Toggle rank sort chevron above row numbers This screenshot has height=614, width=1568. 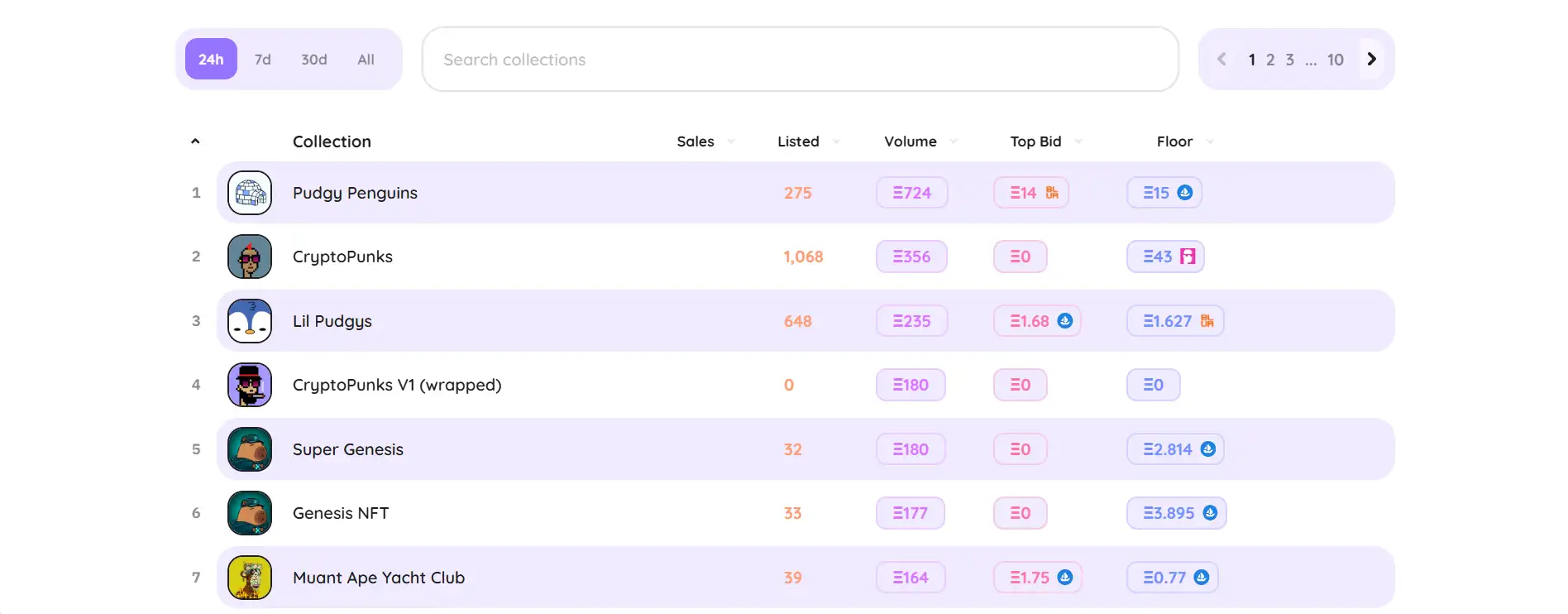click(195, 142)
